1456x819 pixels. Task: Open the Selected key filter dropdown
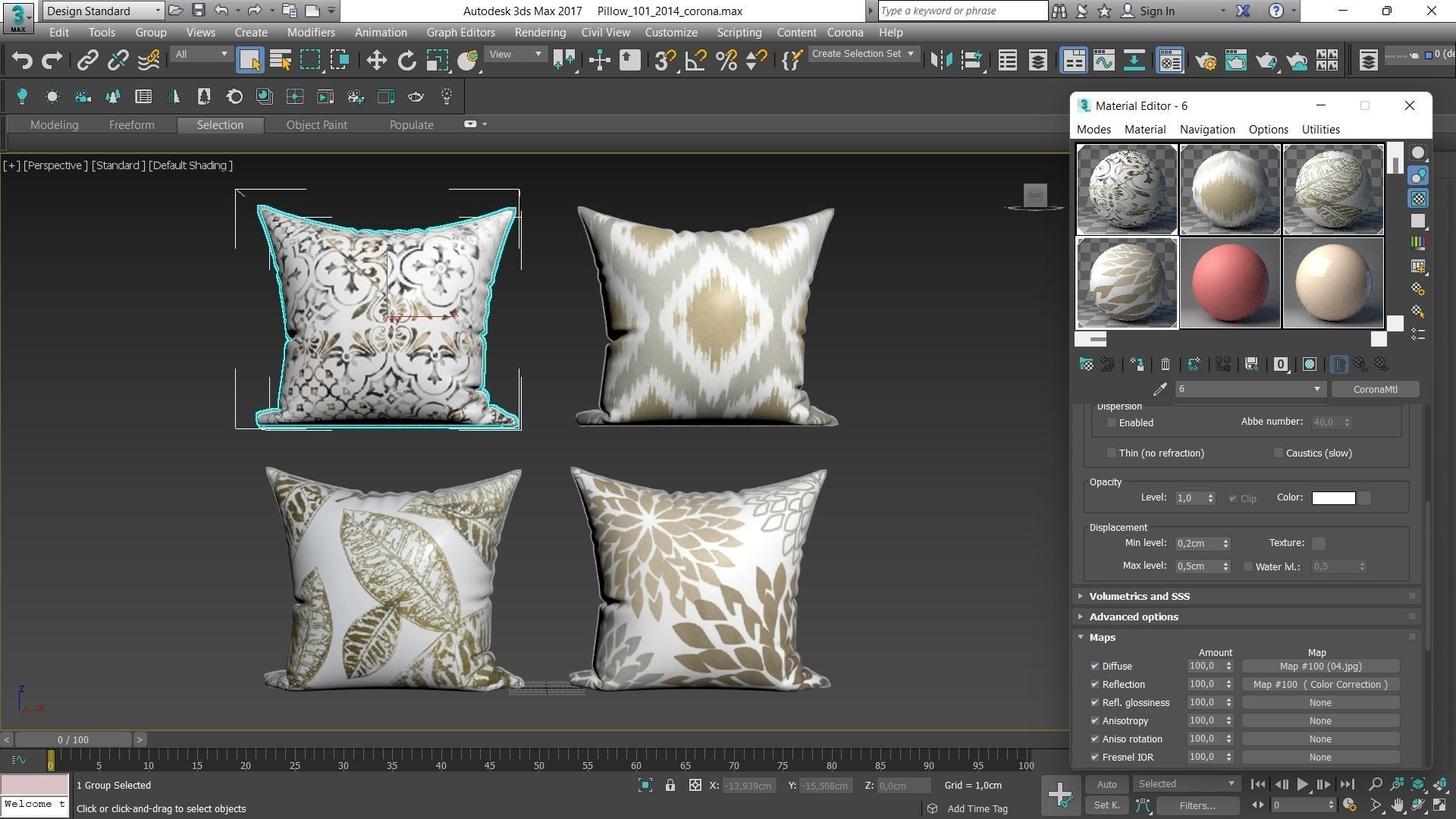(x=1186, y=784)
